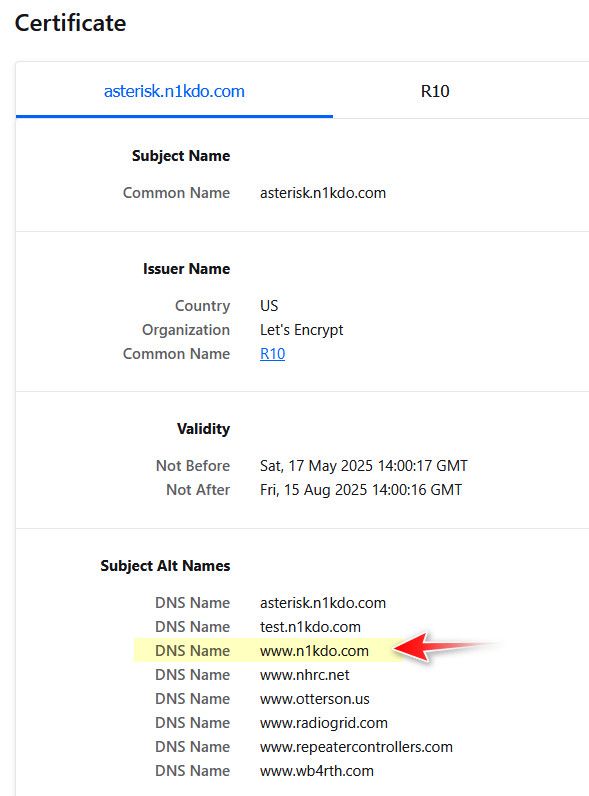
Task: Click the Issuer Name section heading
Action: pyautogui.click(x=187, y=269)
